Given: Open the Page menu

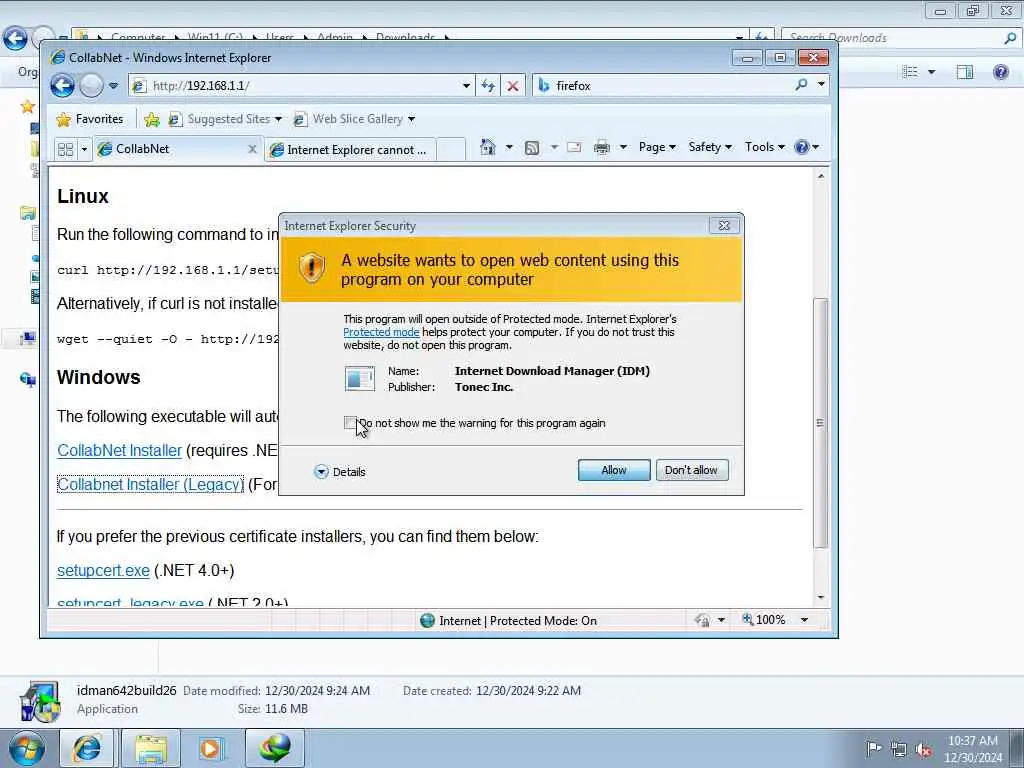Looking at the screenshot, I should [x=657, y=147].
